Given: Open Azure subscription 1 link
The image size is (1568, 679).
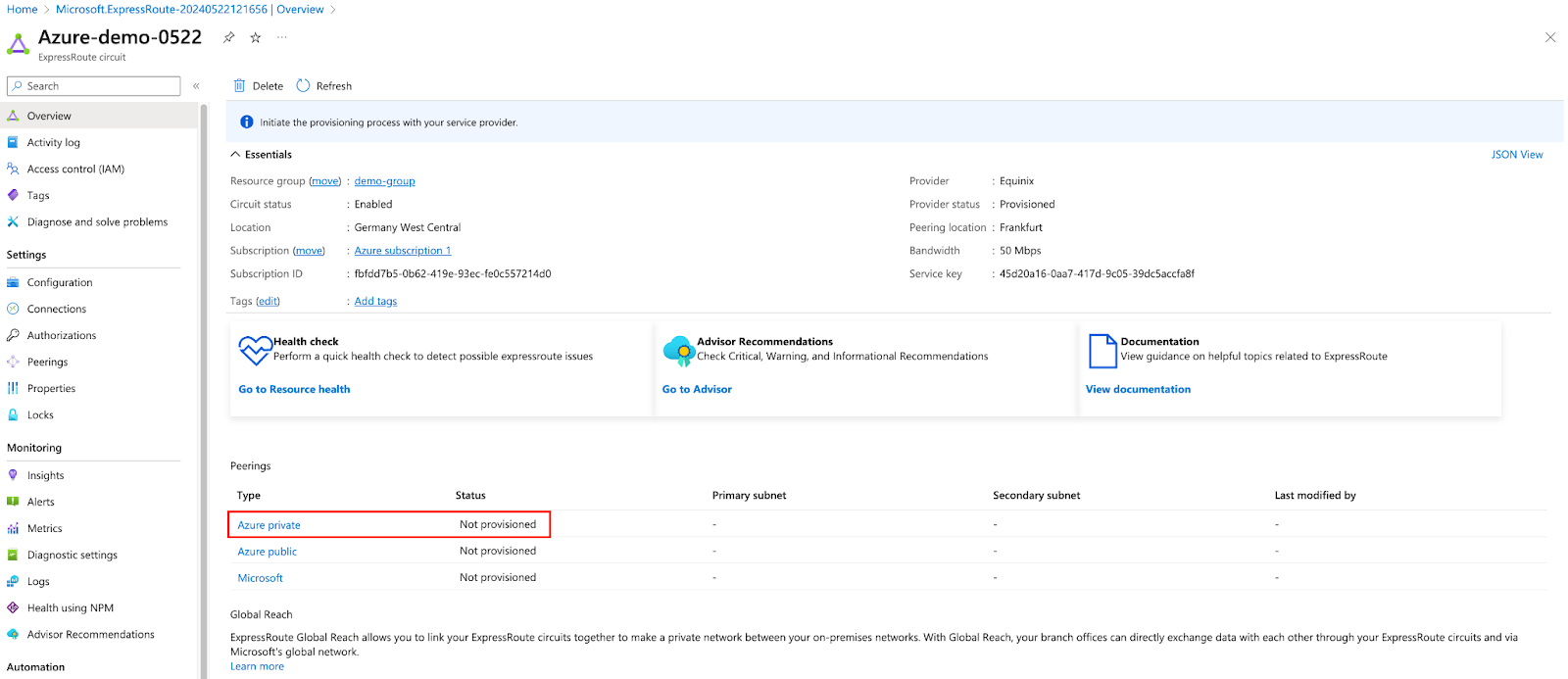Looking at the screenshot, I should (x=403, y=251).
